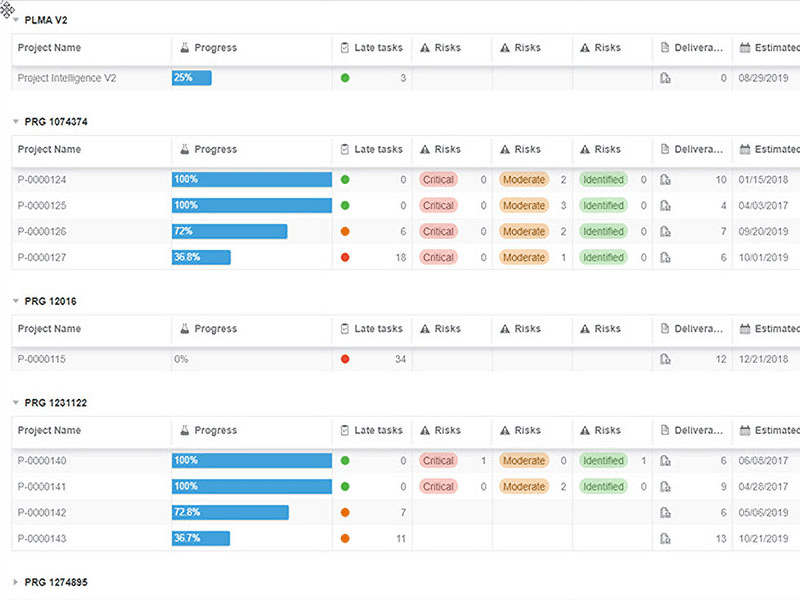This screenshot has height=600, width=800.
Task: Sort by Project Name in the PRG 12016 group
Action: pyautogui.click(x=49, y=329)
